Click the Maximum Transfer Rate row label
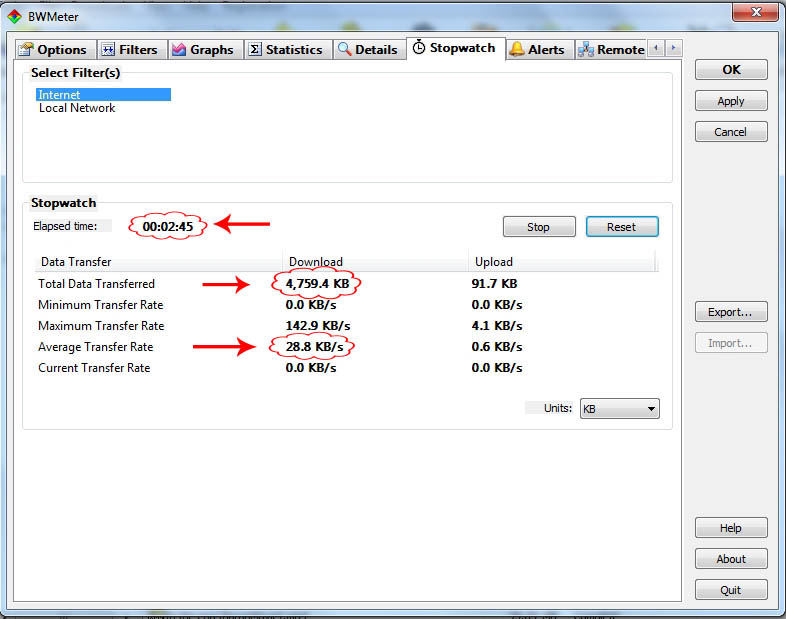This screenshot has width=786, height=619. tap(101, 326)
